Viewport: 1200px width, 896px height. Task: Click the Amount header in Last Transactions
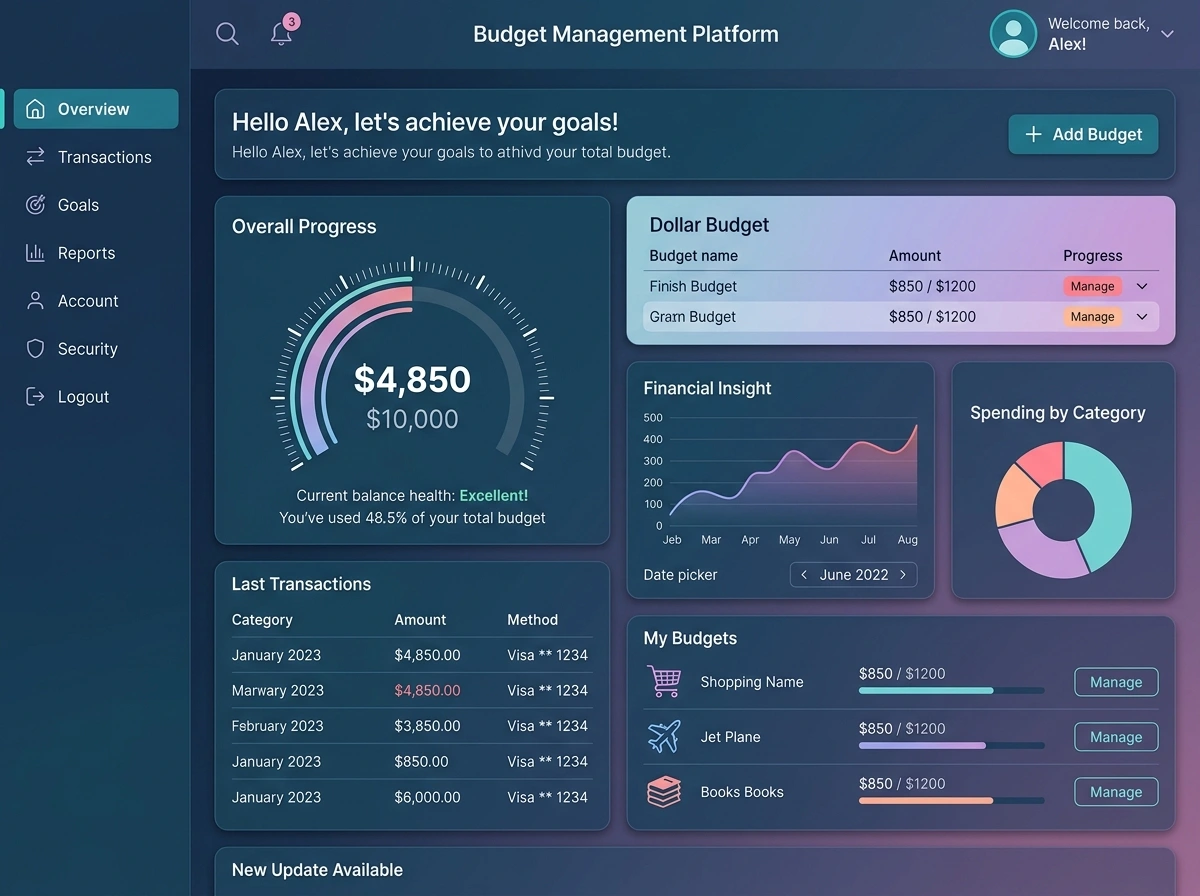click(420, 620)
